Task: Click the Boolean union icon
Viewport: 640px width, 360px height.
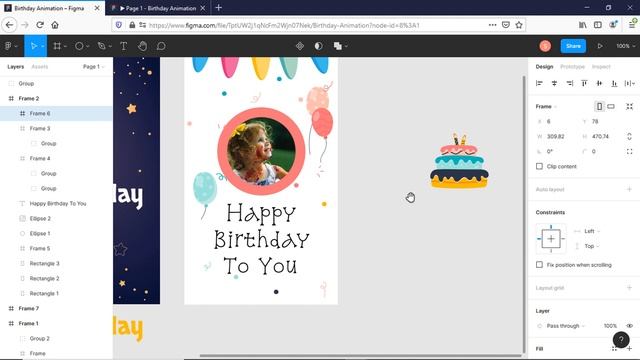Action: [338, 46]
